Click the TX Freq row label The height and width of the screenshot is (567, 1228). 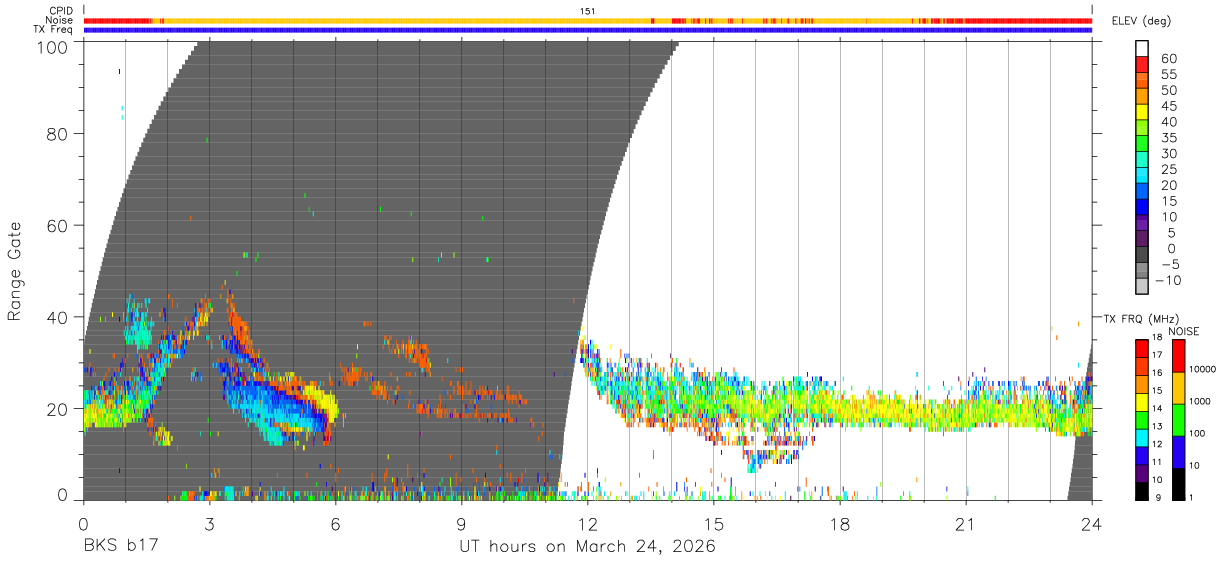[x=53, y=30]
